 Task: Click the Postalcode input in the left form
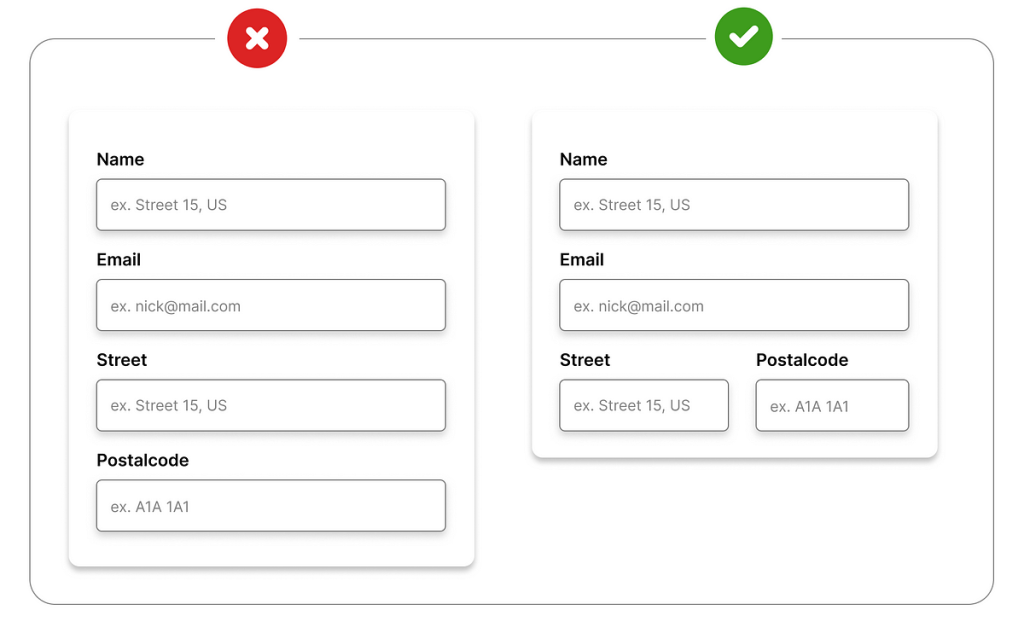point(270,506)
